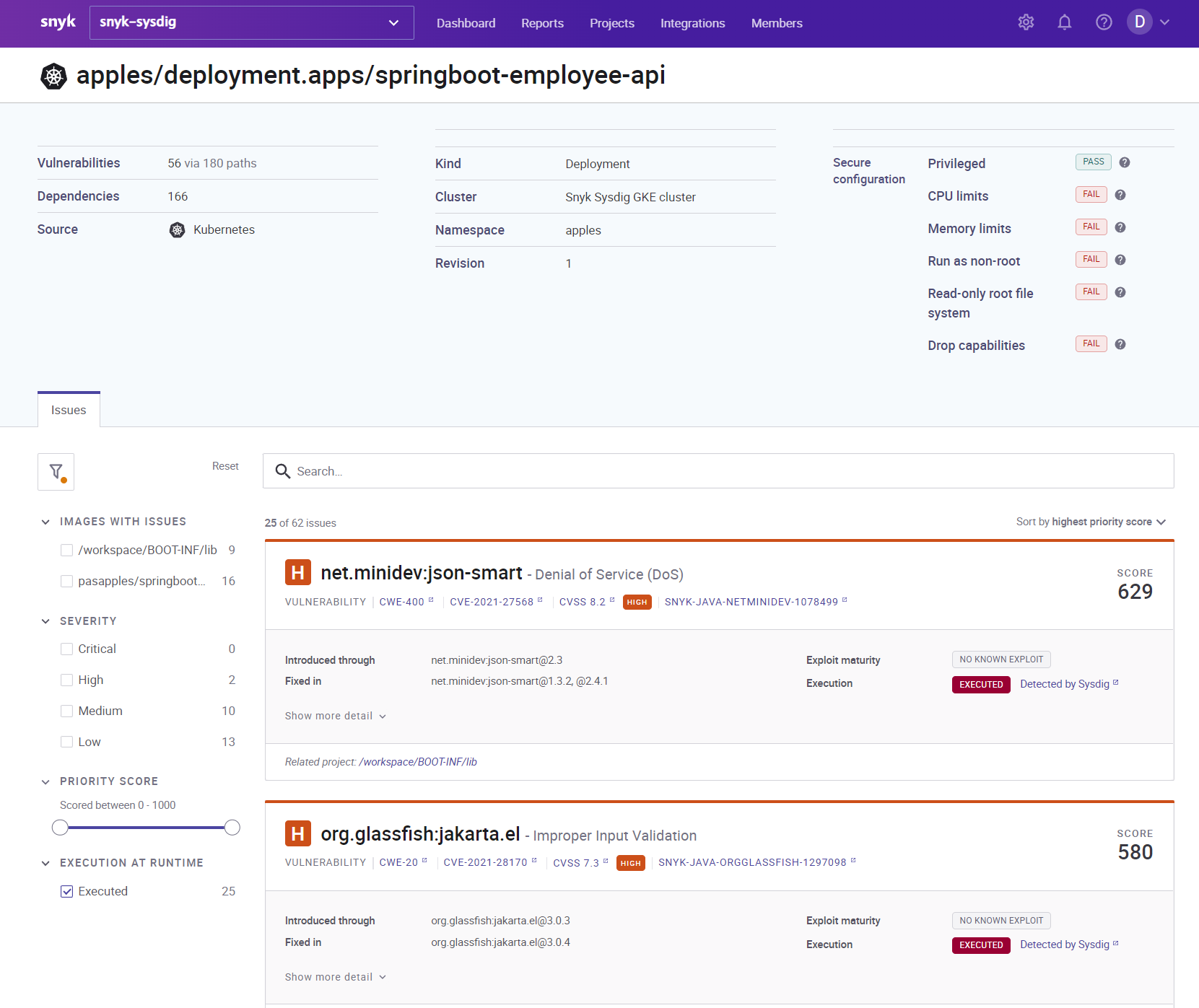This screenshot has height=1008, width=1199.
Task: Click NO KNOWN EXPLOIT badge on json-smart
Action: (1001, 659)
